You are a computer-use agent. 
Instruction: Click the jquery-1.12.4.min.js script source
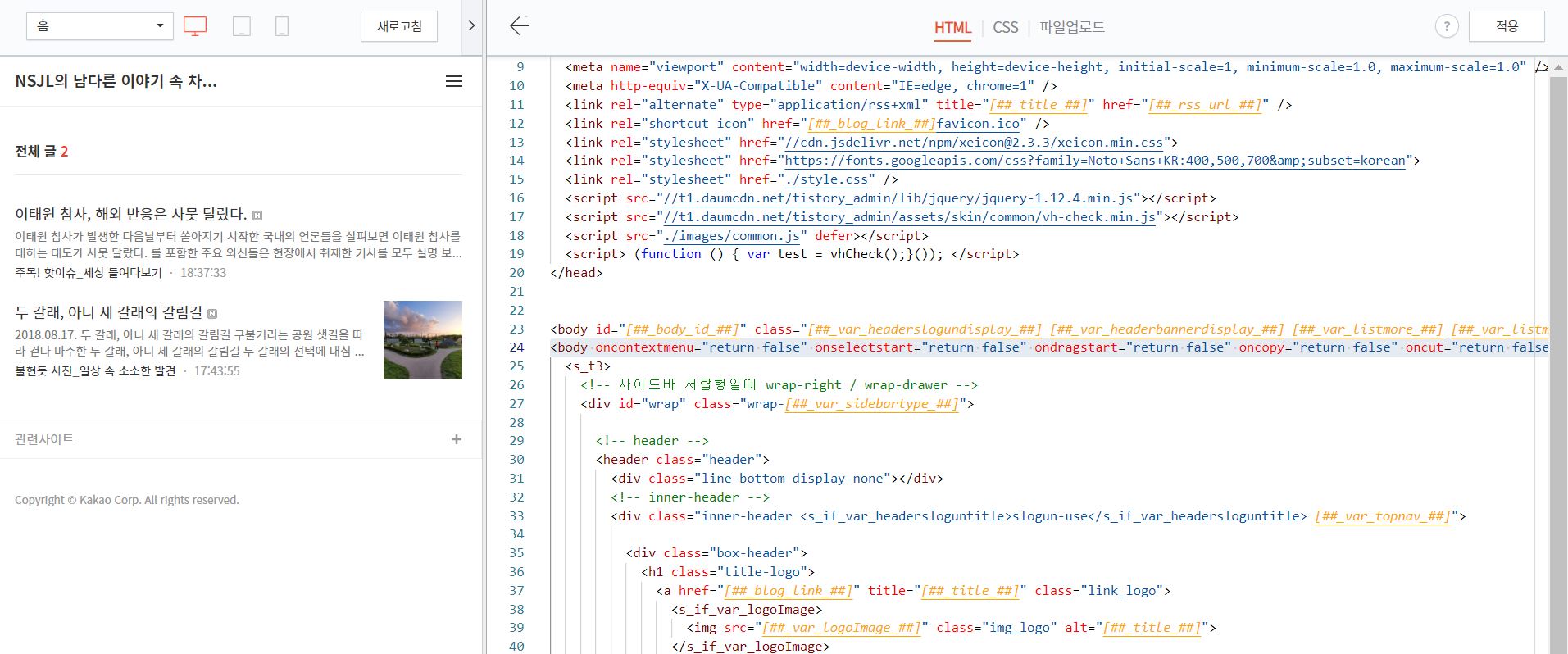click(898, 198)
